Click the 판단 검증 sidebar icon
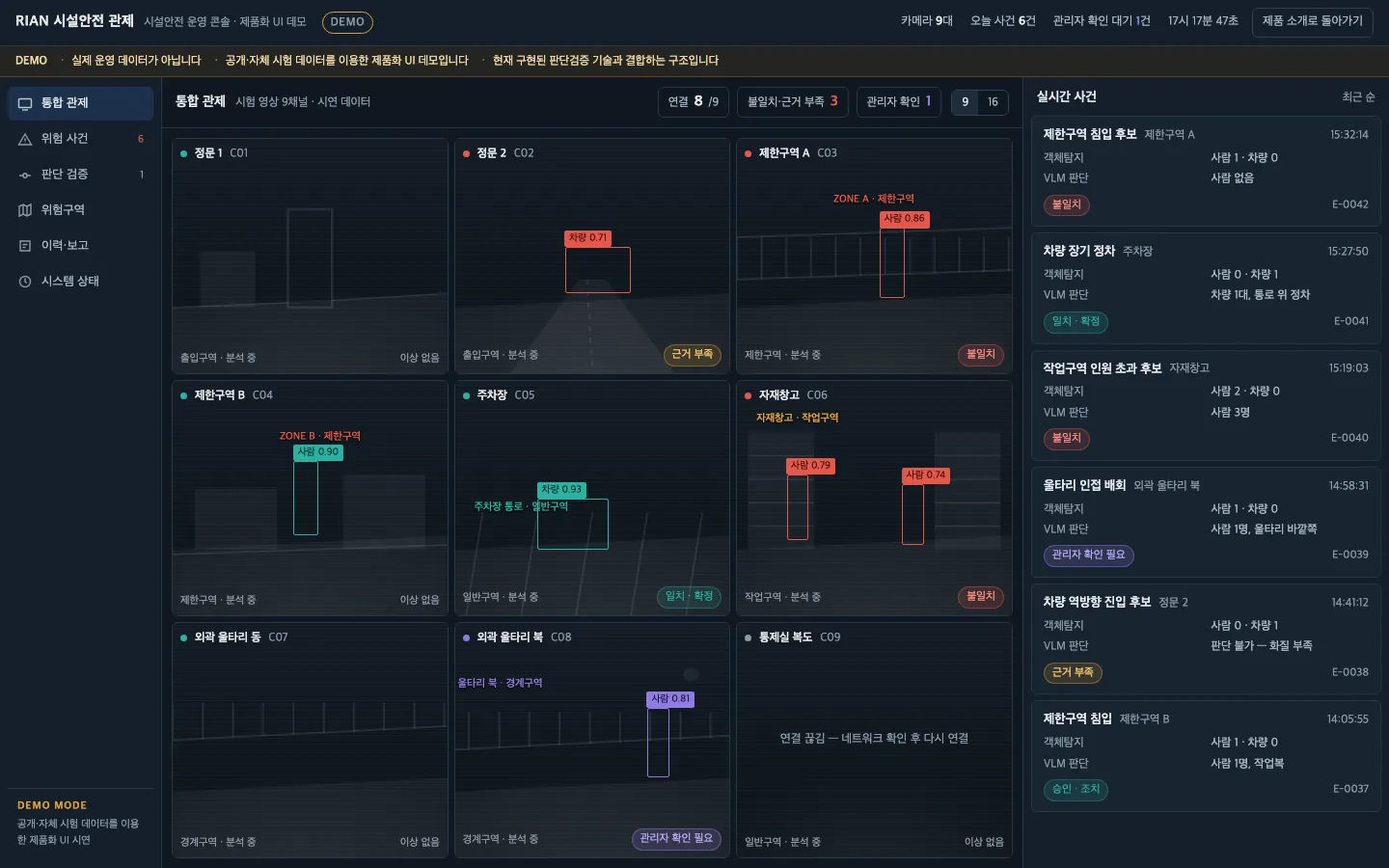 point(25,175)
